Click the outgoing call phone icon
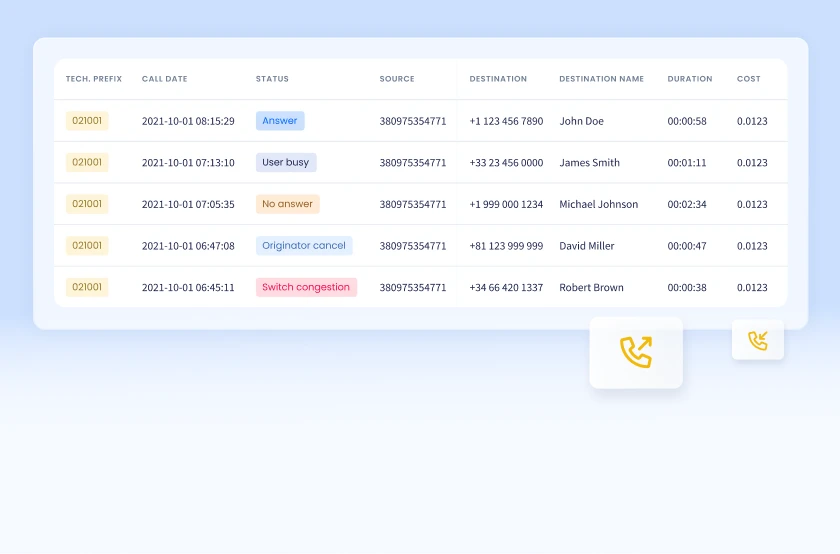 click(636, 352)
